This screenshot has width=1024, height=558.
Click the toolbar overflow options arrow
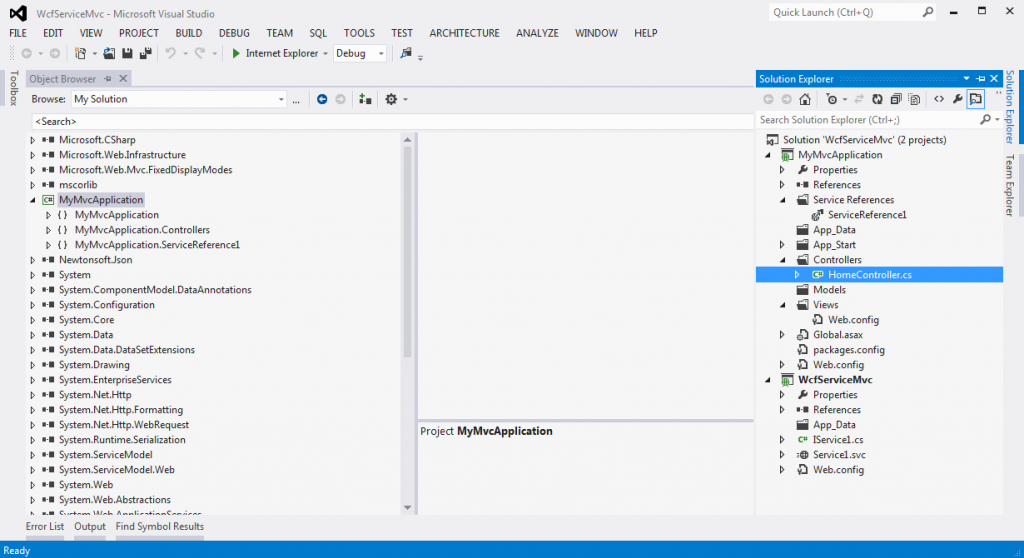(x=421, y=57)
